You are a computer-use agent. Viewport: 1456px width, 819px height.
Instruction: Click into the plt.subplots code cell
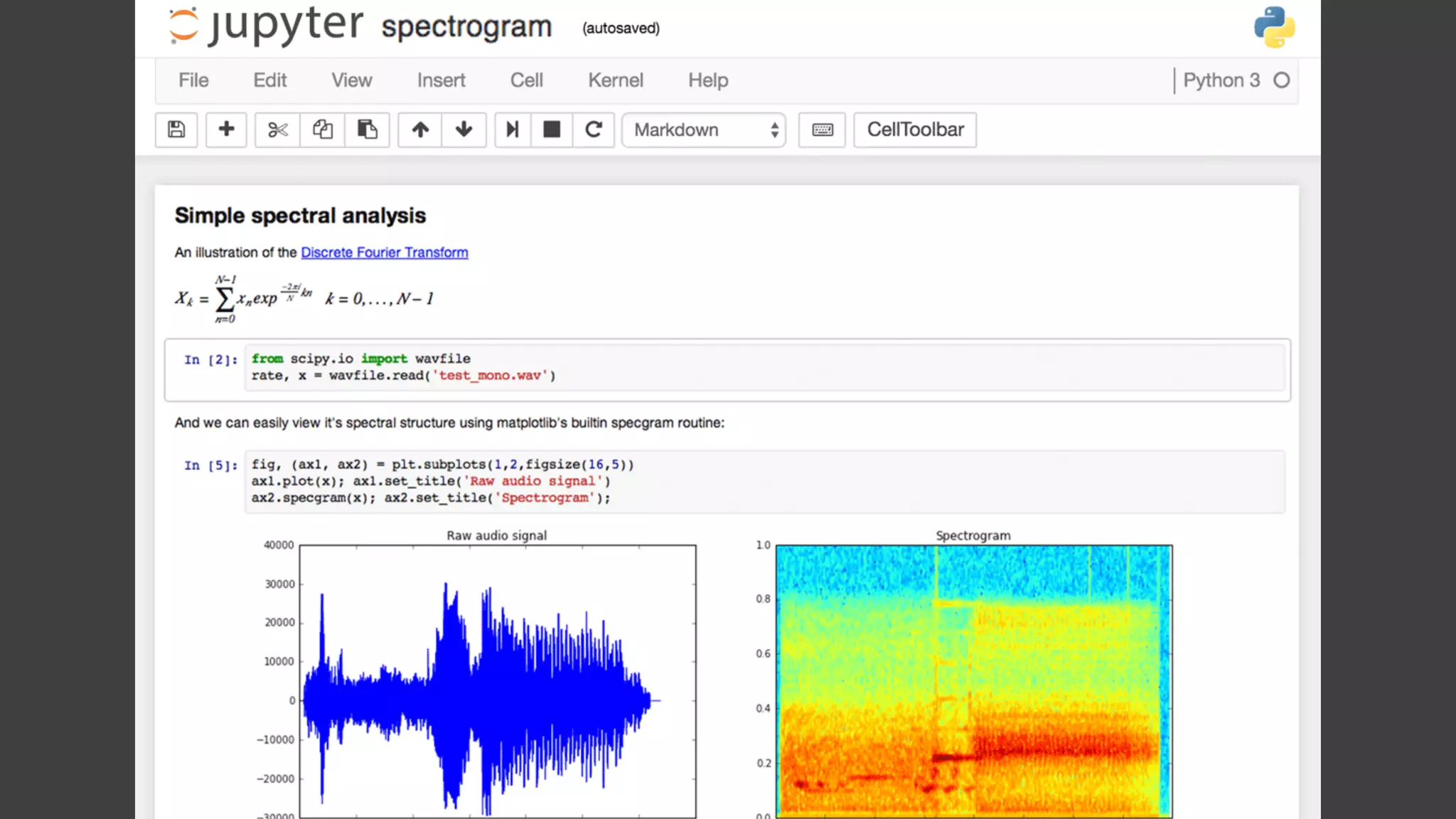coord(765,481)
